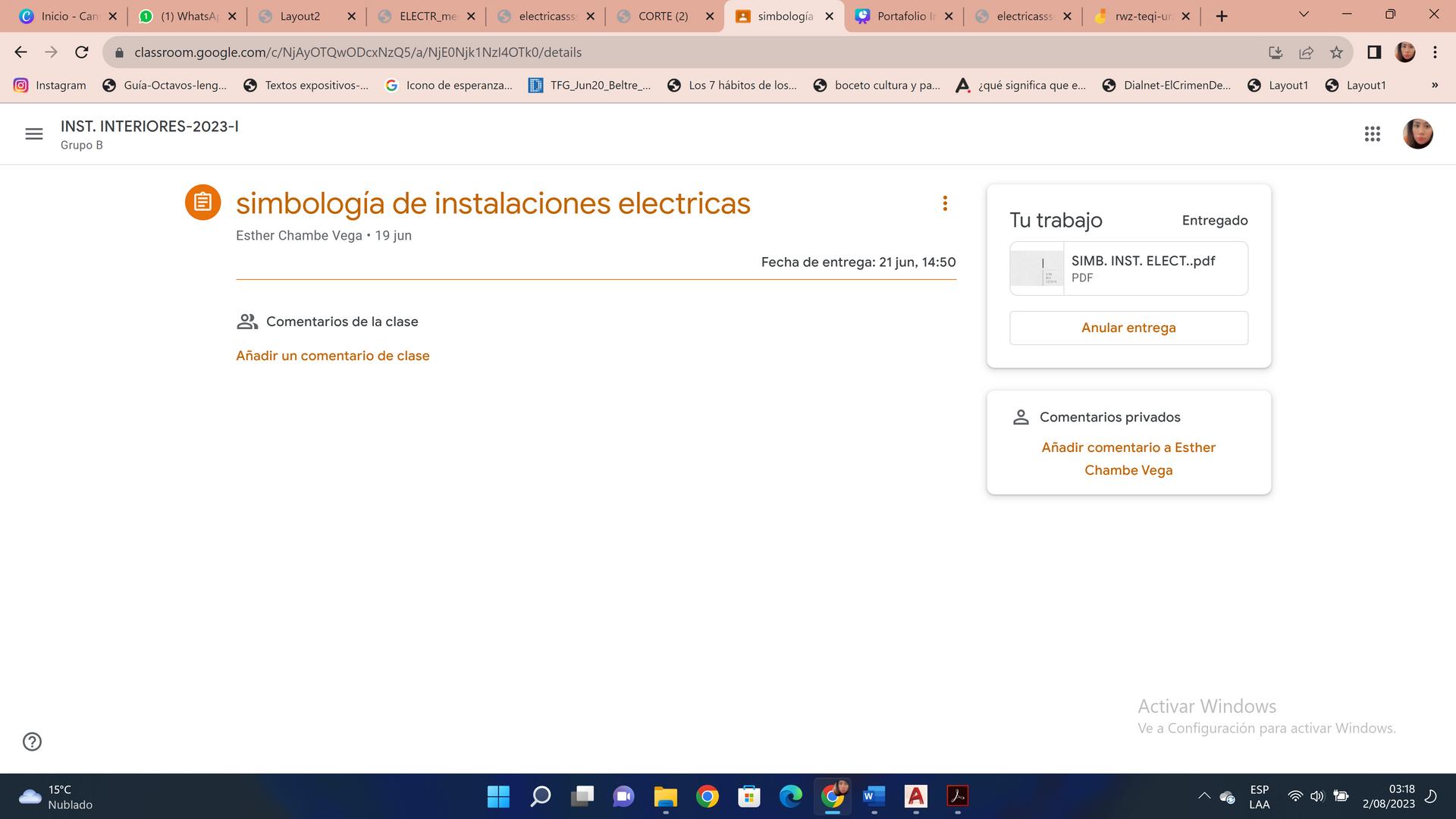This screenshot has height=819, width=1456.
Task: Bookmark this page with the star icon
Action: click(x=1336, y=52)
